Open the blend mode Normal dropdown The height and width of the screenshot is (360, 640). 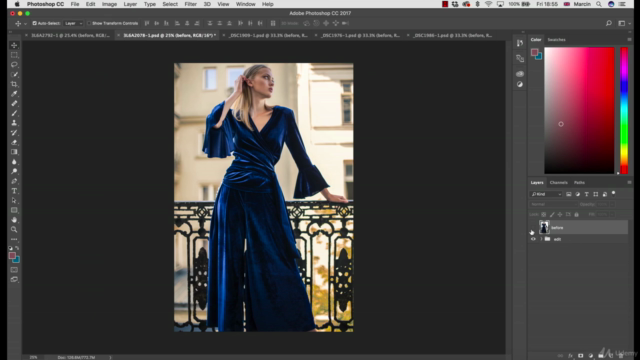(553, 204)
